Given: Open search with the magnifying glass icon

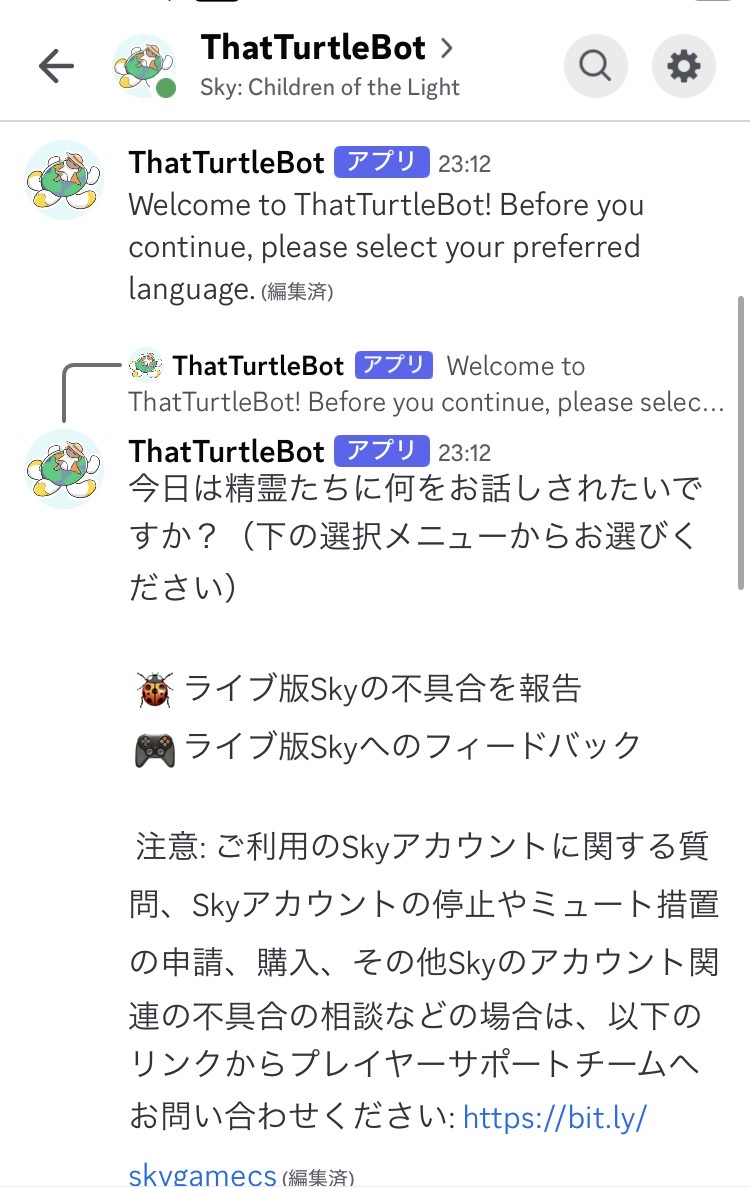Looking at the screenshot, I should click(595, 66).
